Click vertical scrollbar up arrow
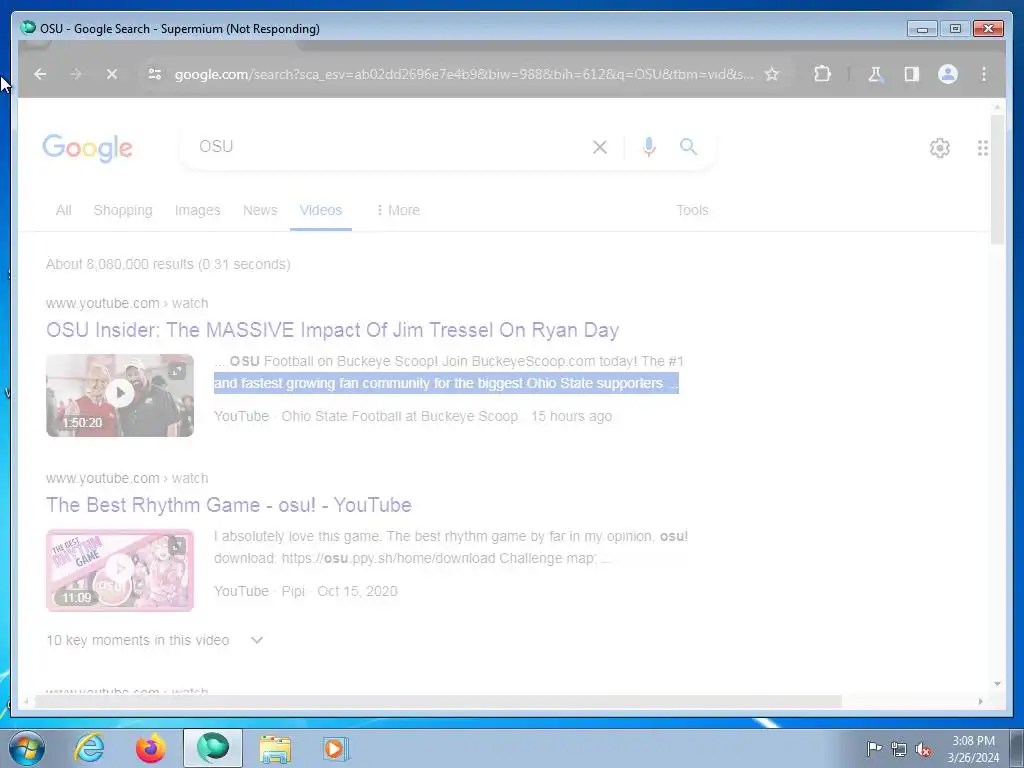 pyautogui.click(x=997, y=106)
